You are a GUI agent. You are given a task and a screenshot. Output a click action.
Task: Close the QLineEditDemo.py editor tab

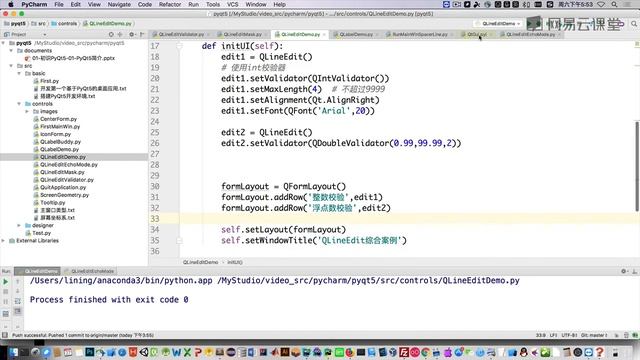click(324, 35)
